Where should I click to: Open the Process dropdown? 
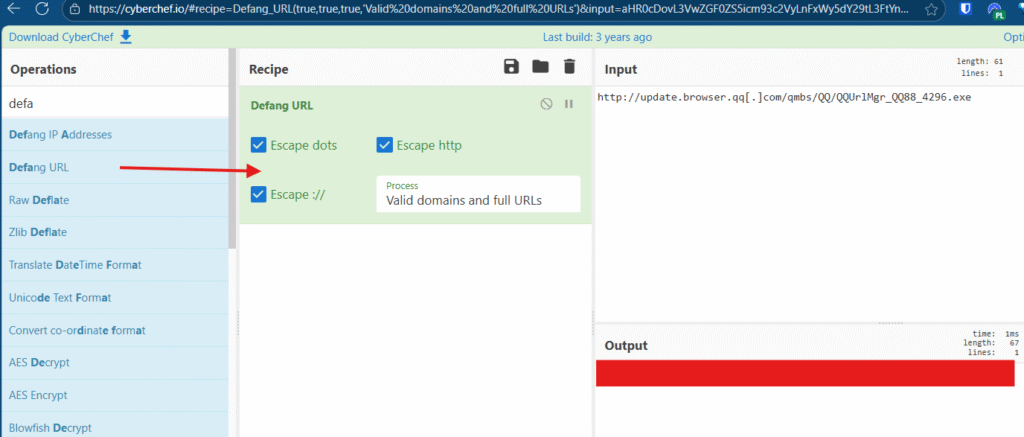[478, 194]
